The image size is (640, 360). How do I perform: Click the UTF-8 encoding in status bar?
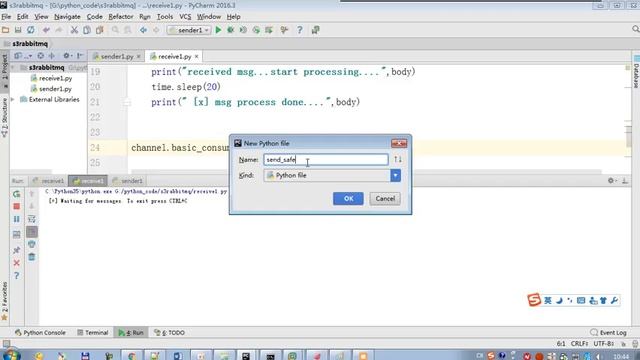604,344
